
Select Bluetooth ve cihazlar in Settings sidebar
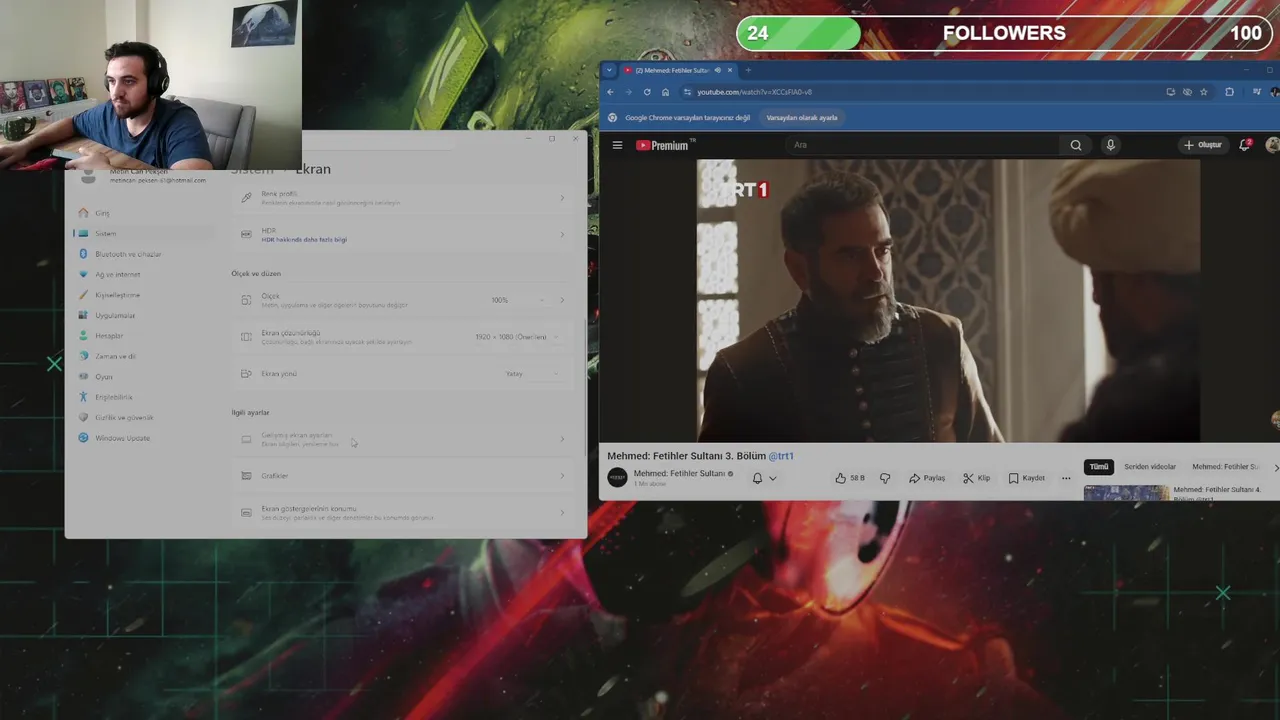point(142,254)
